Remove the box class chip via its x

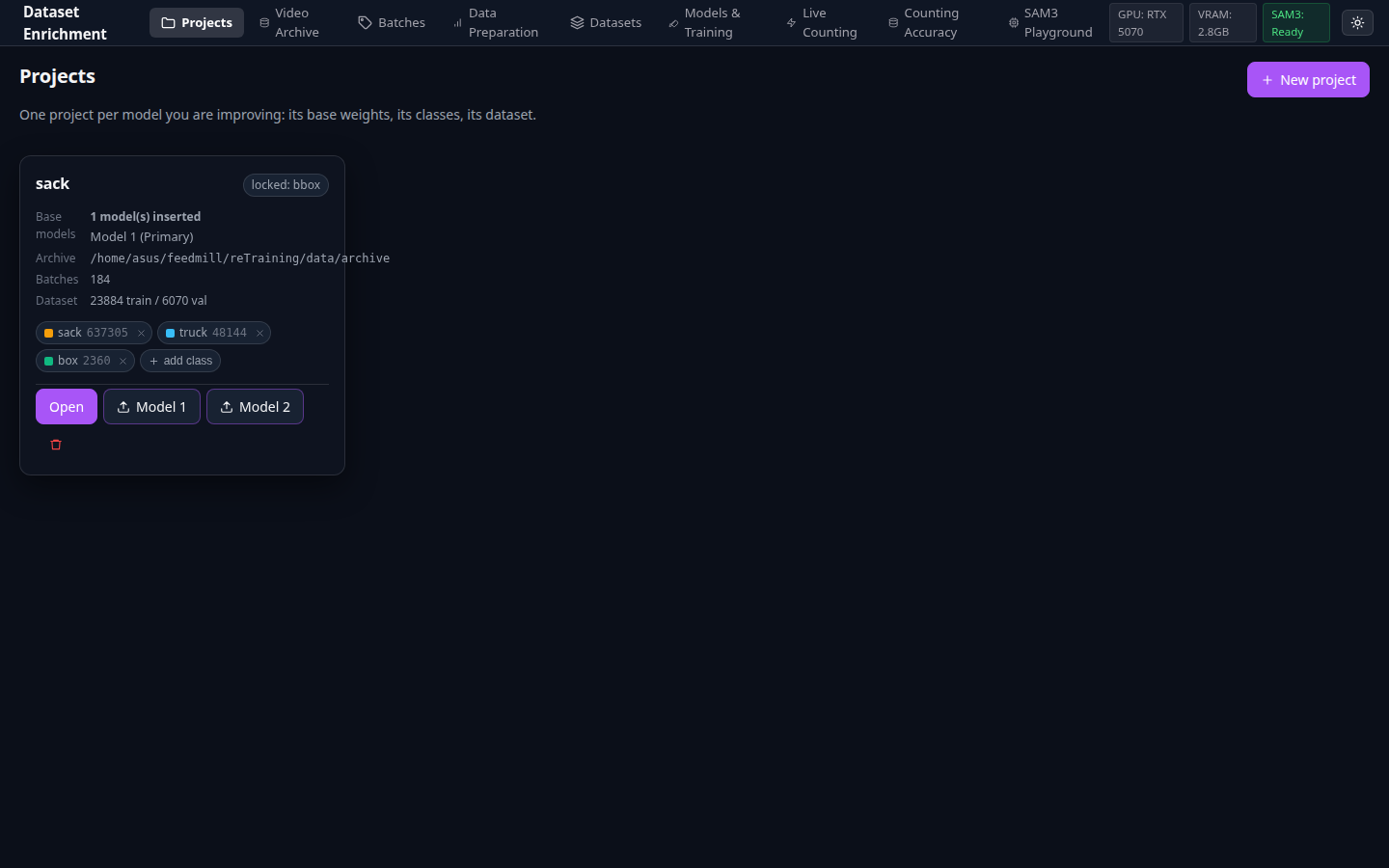point(123,361)
